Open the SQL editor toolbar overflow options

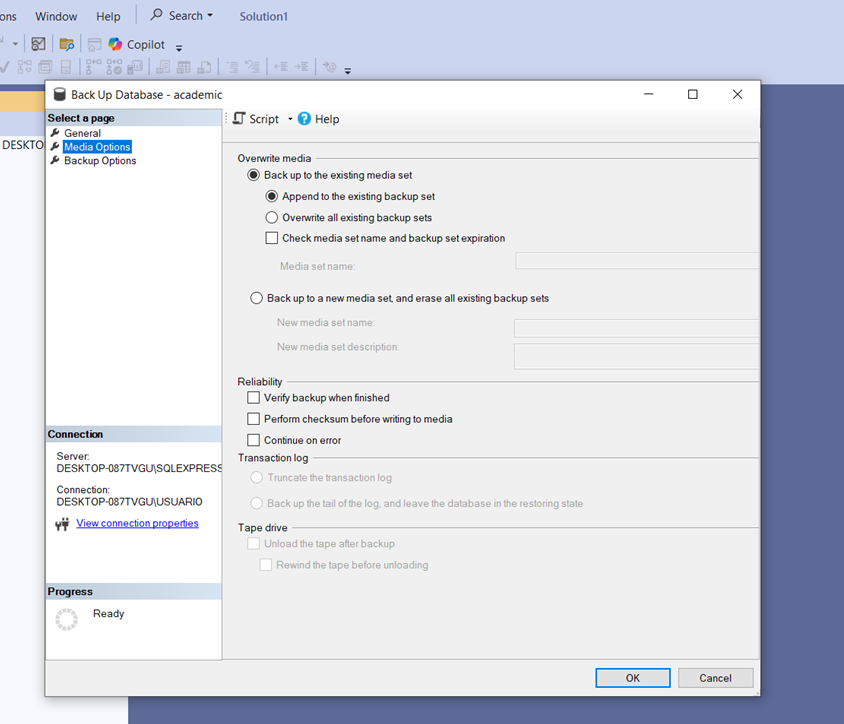coord(348,71)
